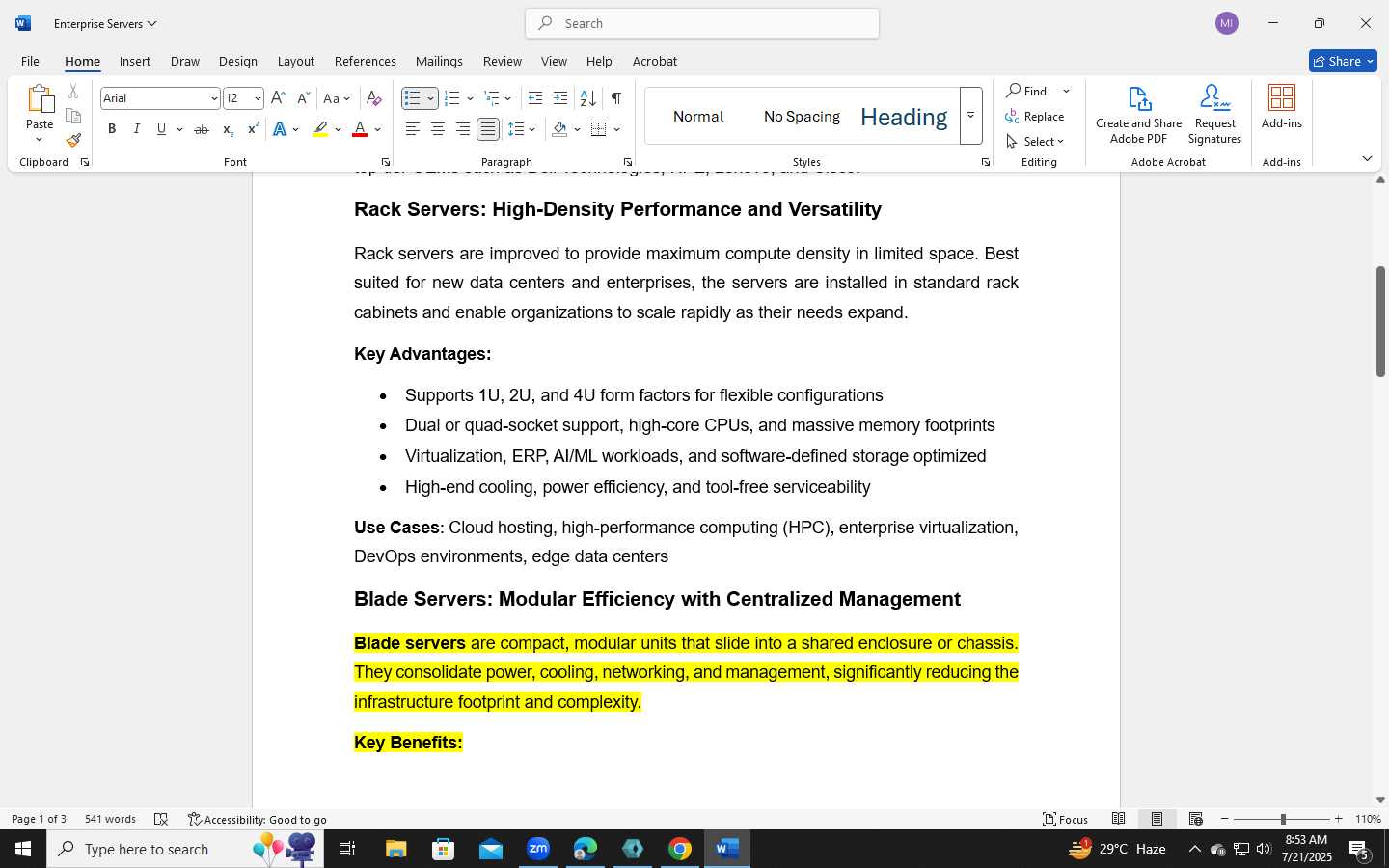Open spelling proofing status icon
1389x868 pixels.
click(x=161, y=820)
